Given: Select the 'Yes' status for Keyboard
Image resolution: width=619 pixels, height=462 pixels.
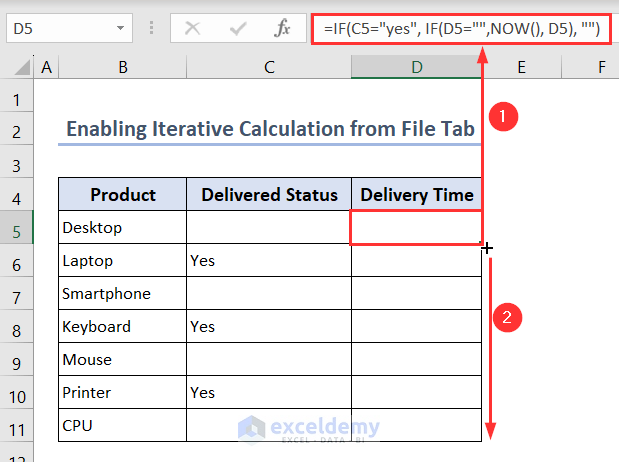Looking at the screenshot, I should [269, 327].
